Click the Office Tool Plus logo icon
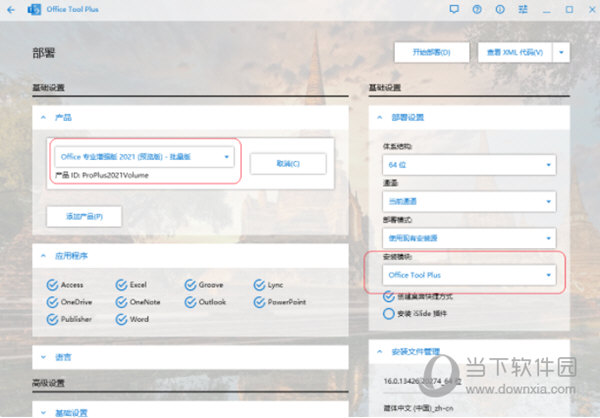This screenshot has height=418, width=600. click(34, 10)
